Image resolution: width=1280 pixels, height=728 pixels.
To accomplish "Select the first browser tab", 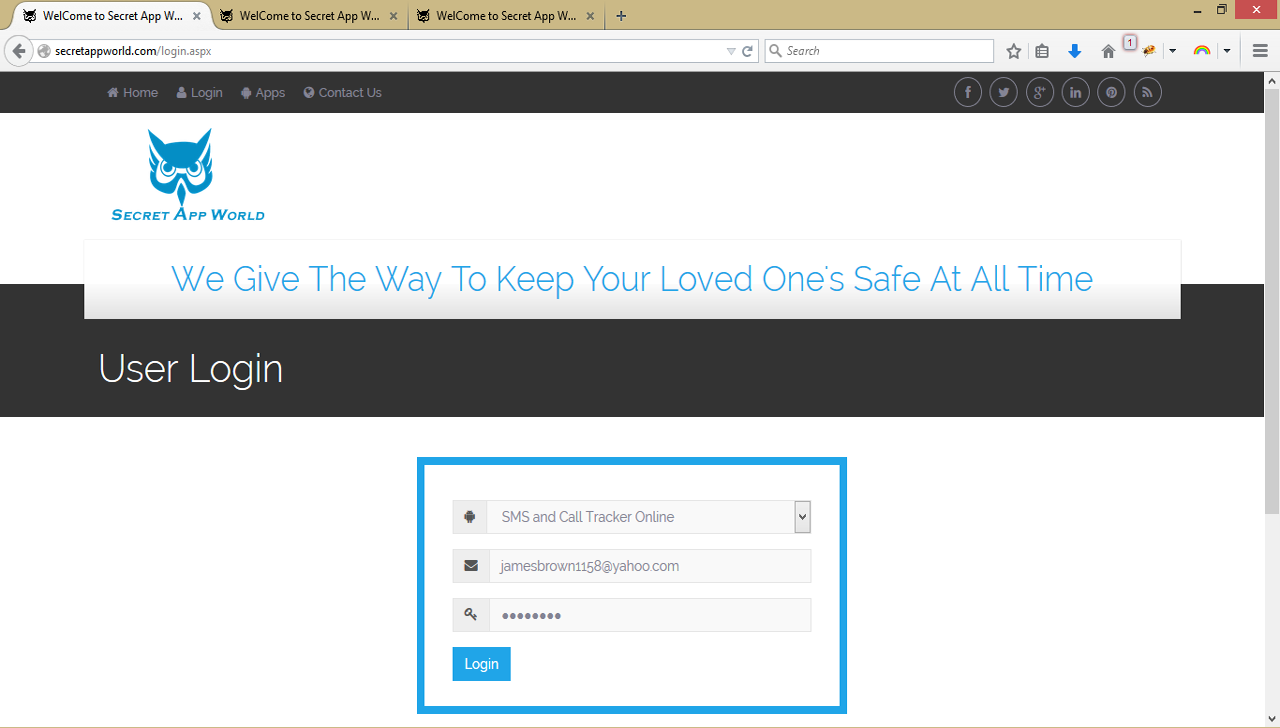I will tap(112, 16).
